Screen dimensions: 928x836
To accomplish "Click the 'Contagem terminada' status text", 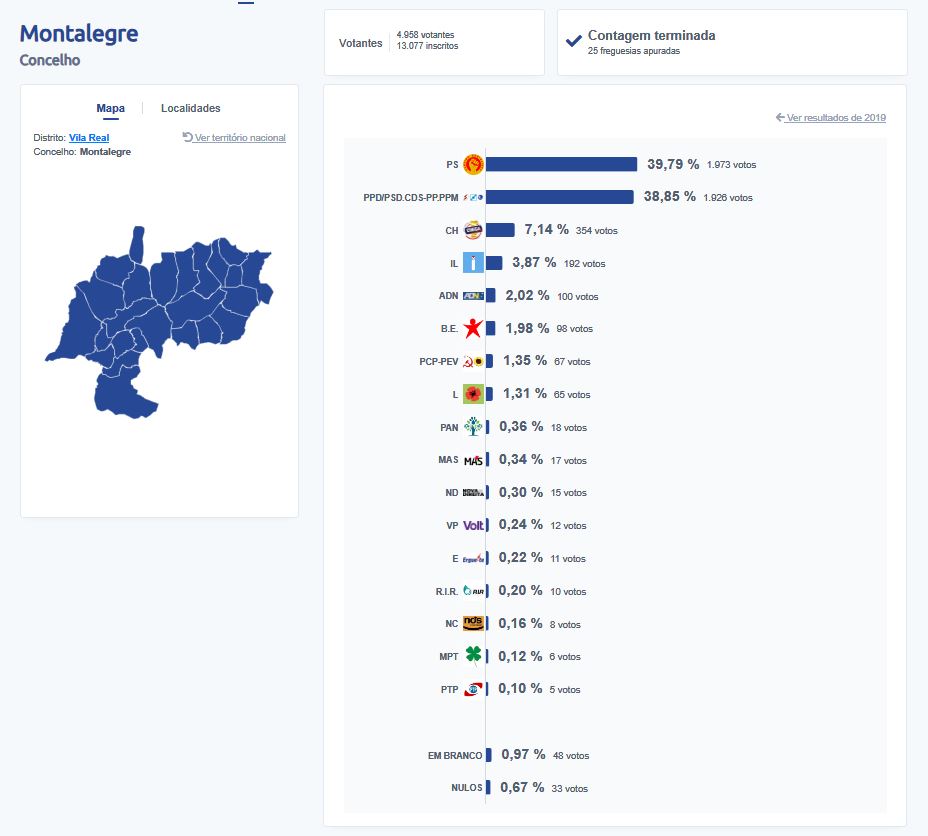I will (x=652, y=35).
